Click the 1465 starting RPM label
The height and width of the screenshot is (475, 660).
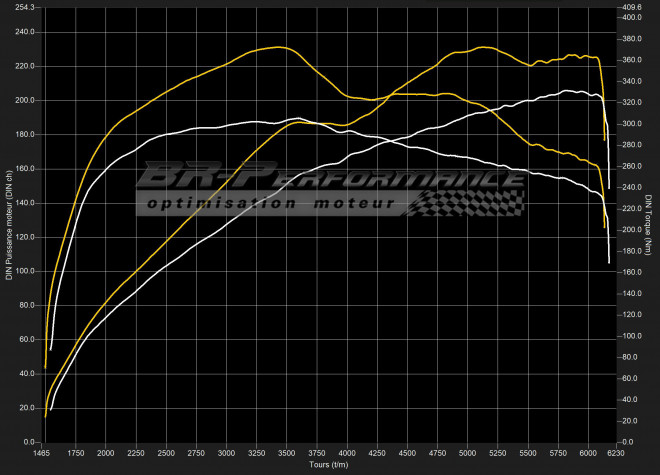coord(44,453)
